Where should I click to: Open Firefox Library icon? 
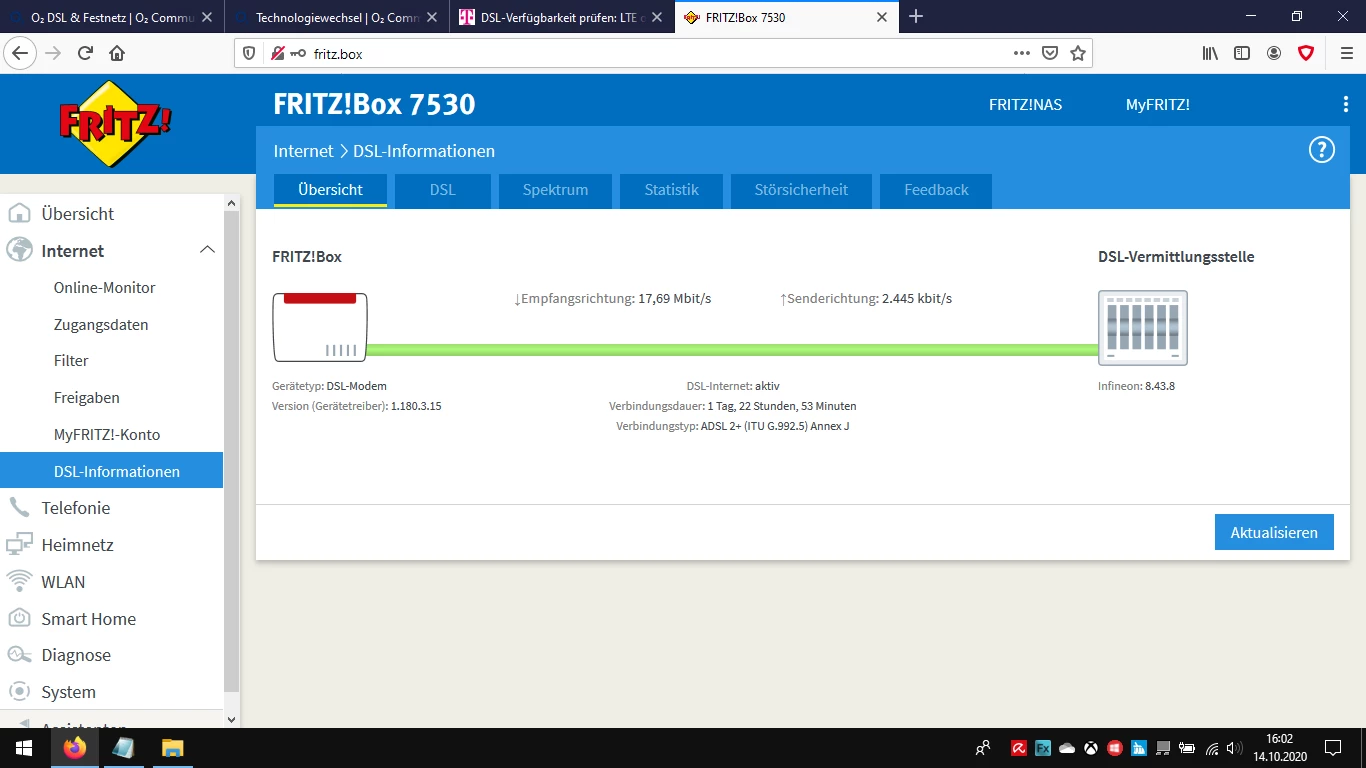tap(1210, 53)
